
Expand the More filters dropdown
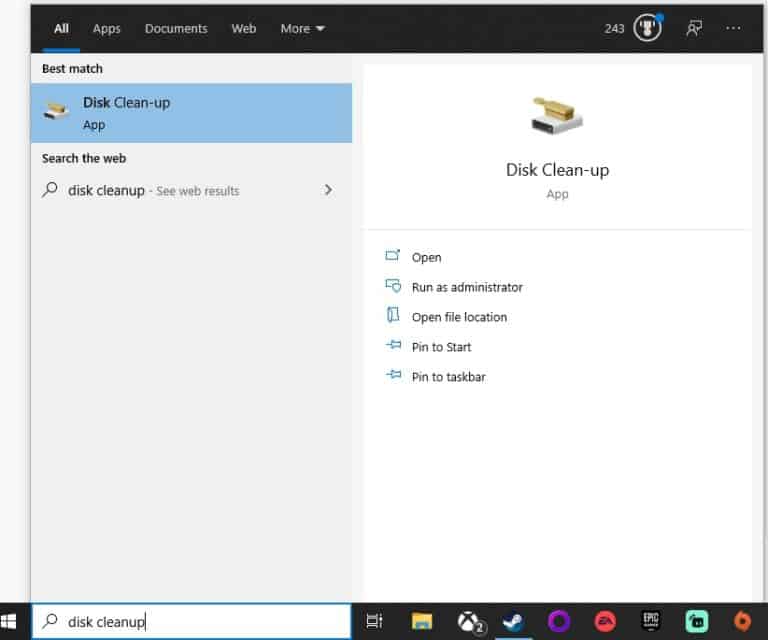coord(302,29)
